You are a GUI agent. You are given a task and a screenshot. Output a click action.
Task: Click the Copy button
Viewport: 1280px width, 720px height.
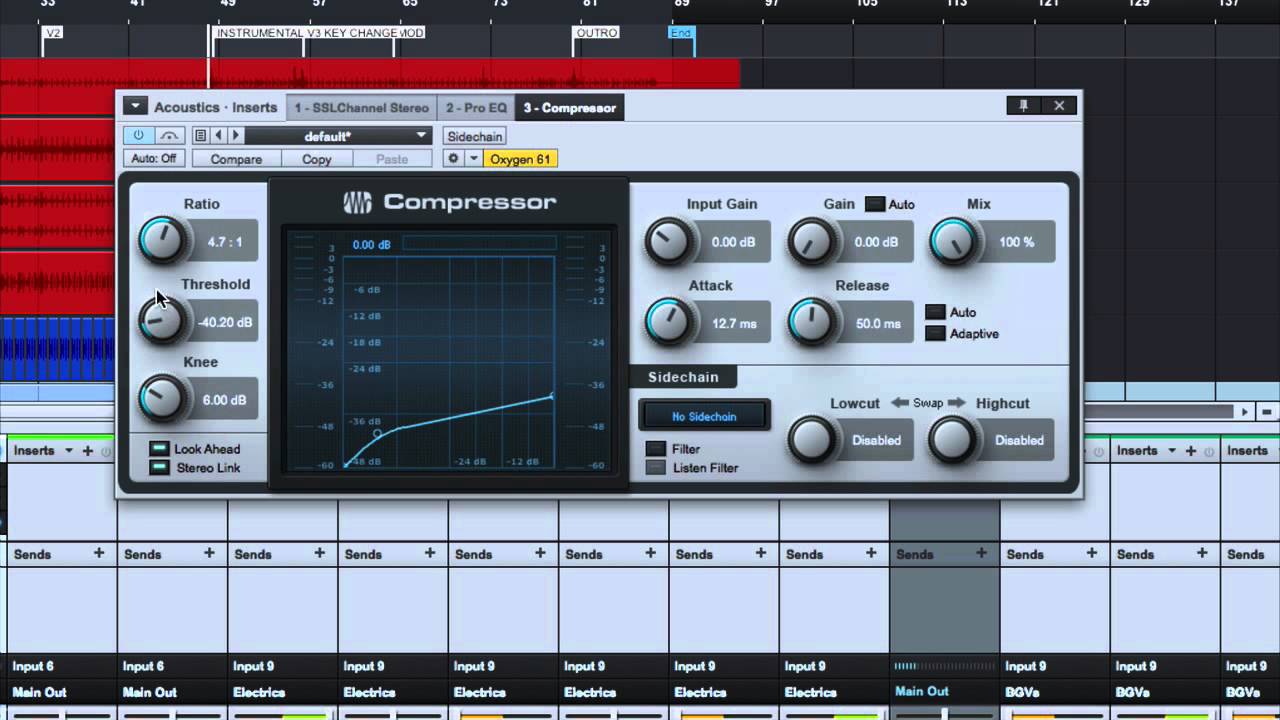tap(317, 158)
